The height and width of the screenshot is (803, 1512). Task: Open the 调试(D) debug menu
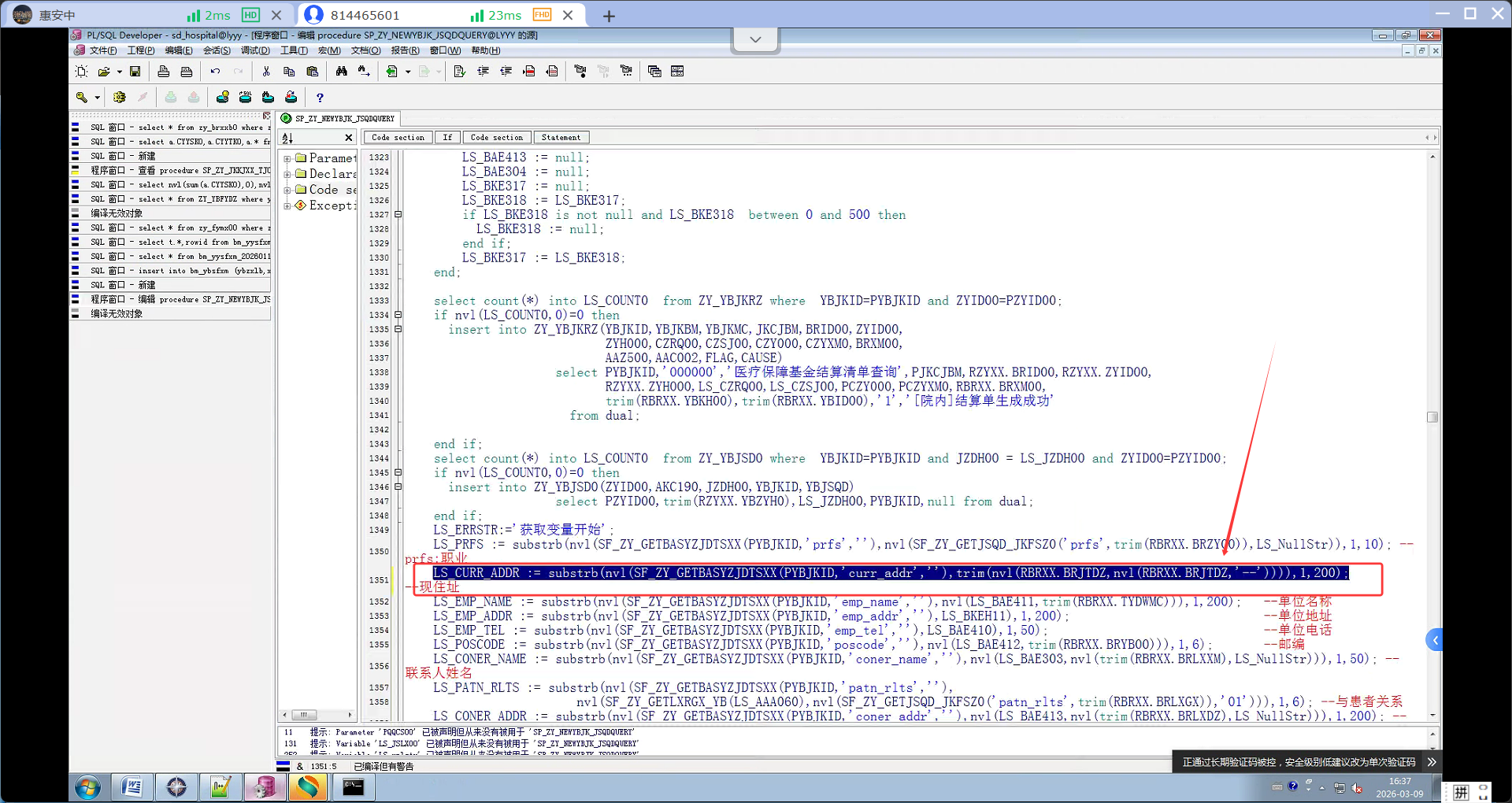pos(255,50)
